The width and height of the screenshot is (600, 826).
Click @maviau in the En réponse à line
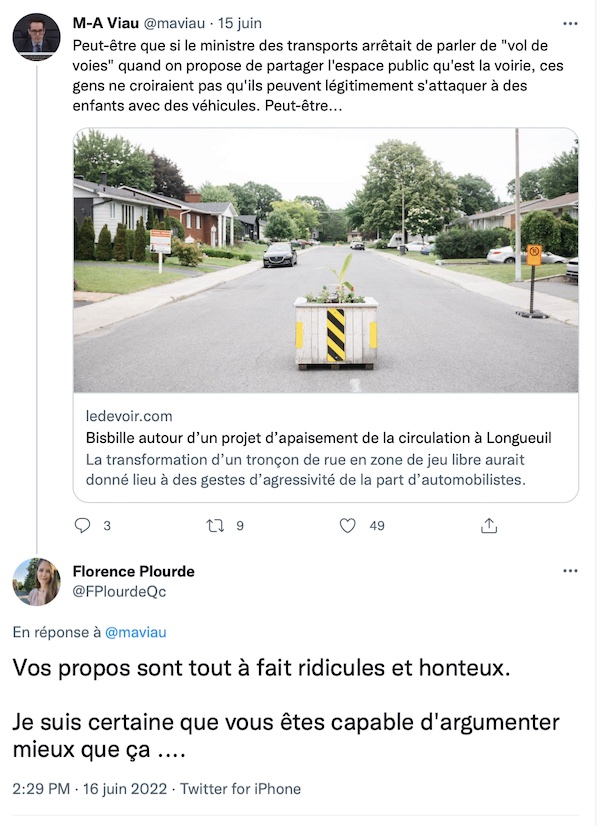[x=136, y=632]
